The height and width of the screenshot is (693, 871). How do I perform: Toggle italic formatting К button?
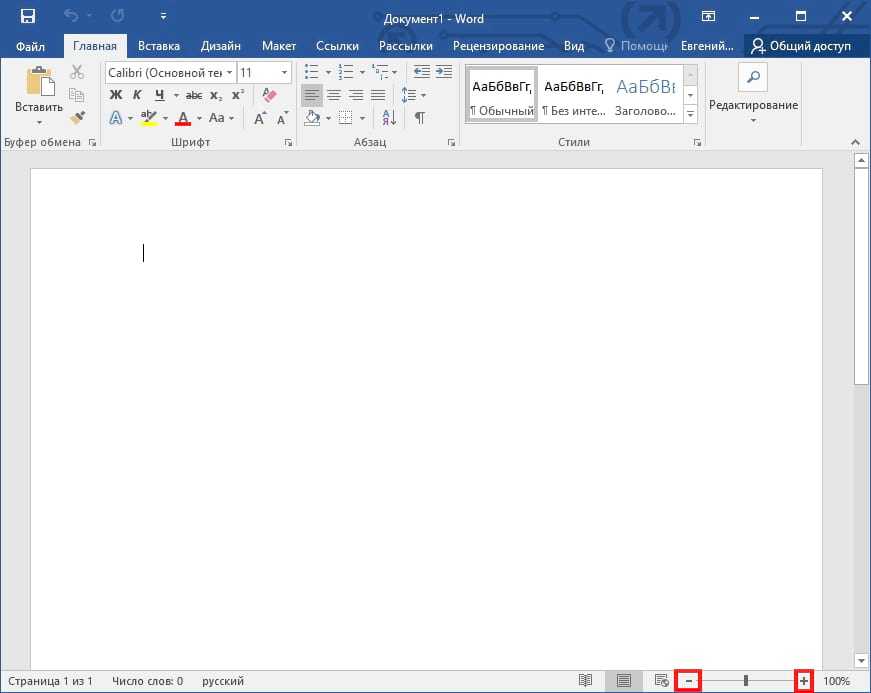(137, 95)
